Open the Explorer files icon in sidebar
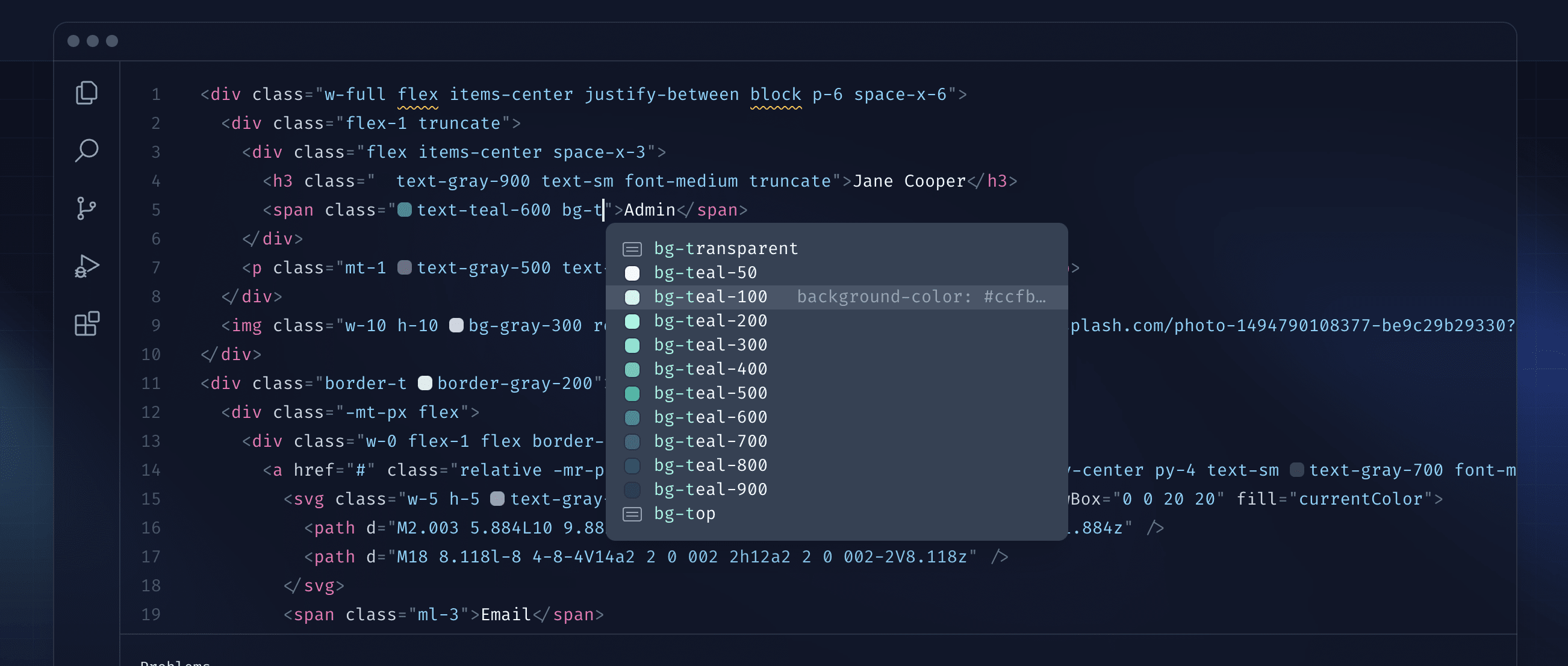The image size is (1568, 666). pyautogui.click(x=87, y=93)
